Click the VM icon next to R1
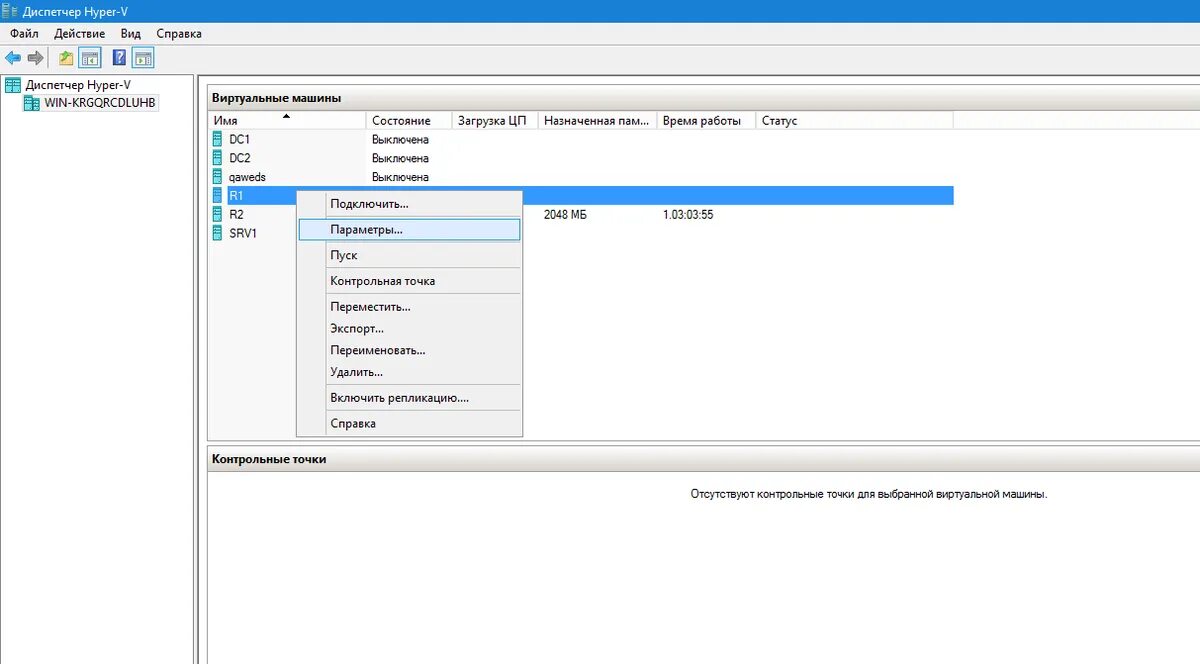 pyautogui.click(x=218, y=195)
